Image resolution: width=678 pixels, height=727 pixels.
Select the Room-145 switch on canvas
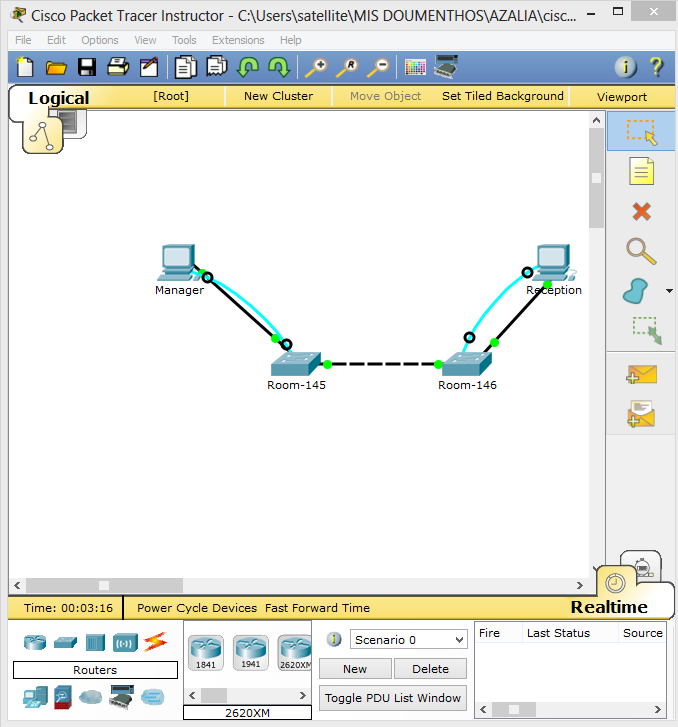[296, 364]
